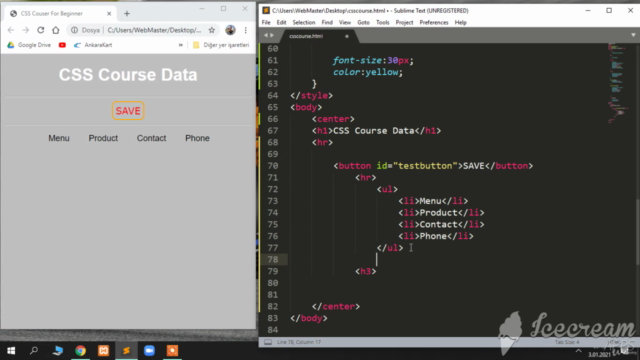Open Windows taskbar search
This screenshot has height=360, width=640.
point(34,351)
